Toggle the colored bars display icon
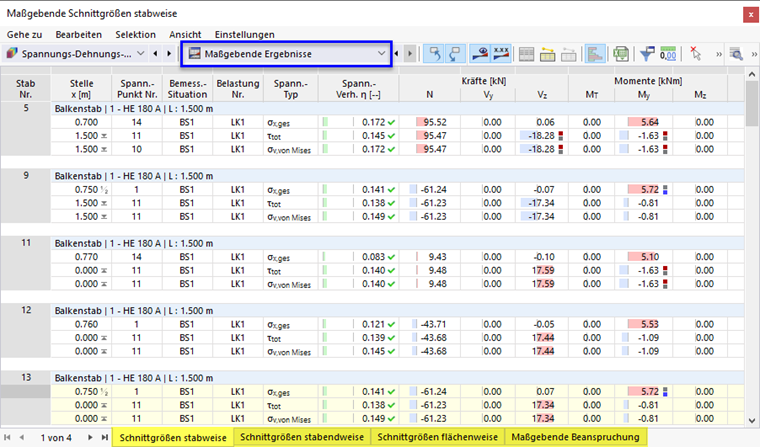Image resolution: width=760 pixels, height=447 pixels. 595,54
